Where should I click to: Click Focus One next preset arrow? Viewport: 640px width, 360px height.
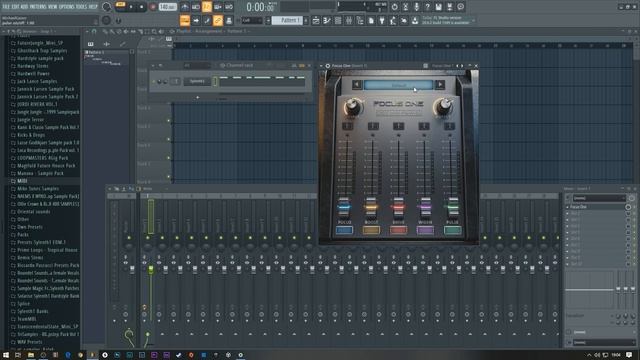pos(440,84)
